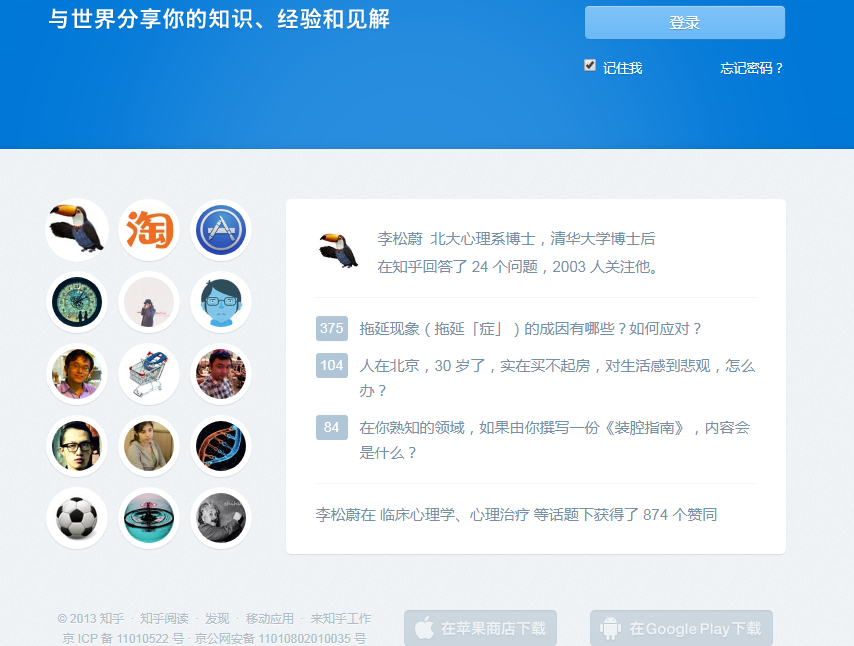Viewport: 854px width, 646px height.
Task: Open 知乎阅读 footer link
Action: pos(164,618)
